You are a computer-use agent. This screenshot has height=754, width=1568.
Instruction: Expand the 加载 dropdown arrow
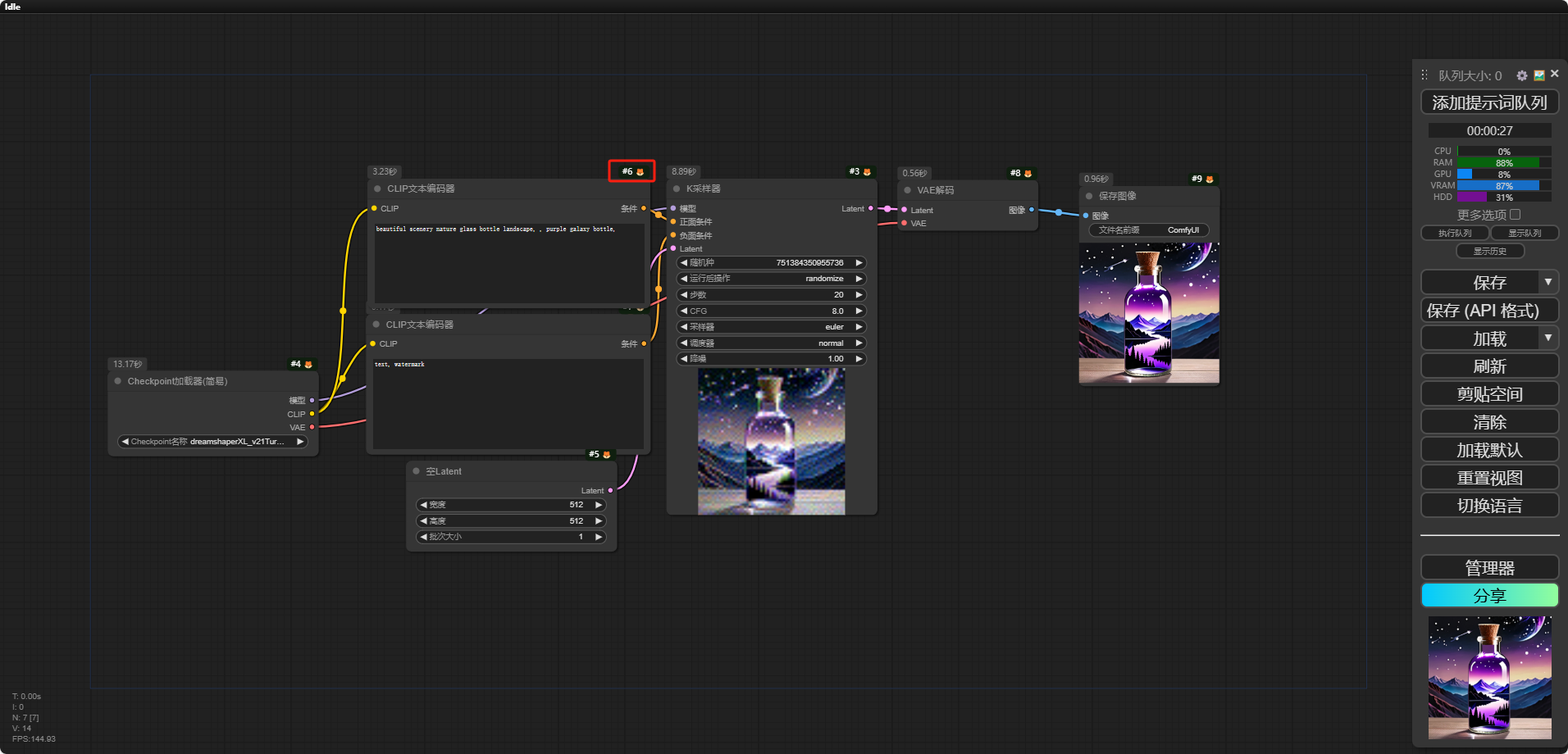pyautogui.click(x=1547, y=338)
